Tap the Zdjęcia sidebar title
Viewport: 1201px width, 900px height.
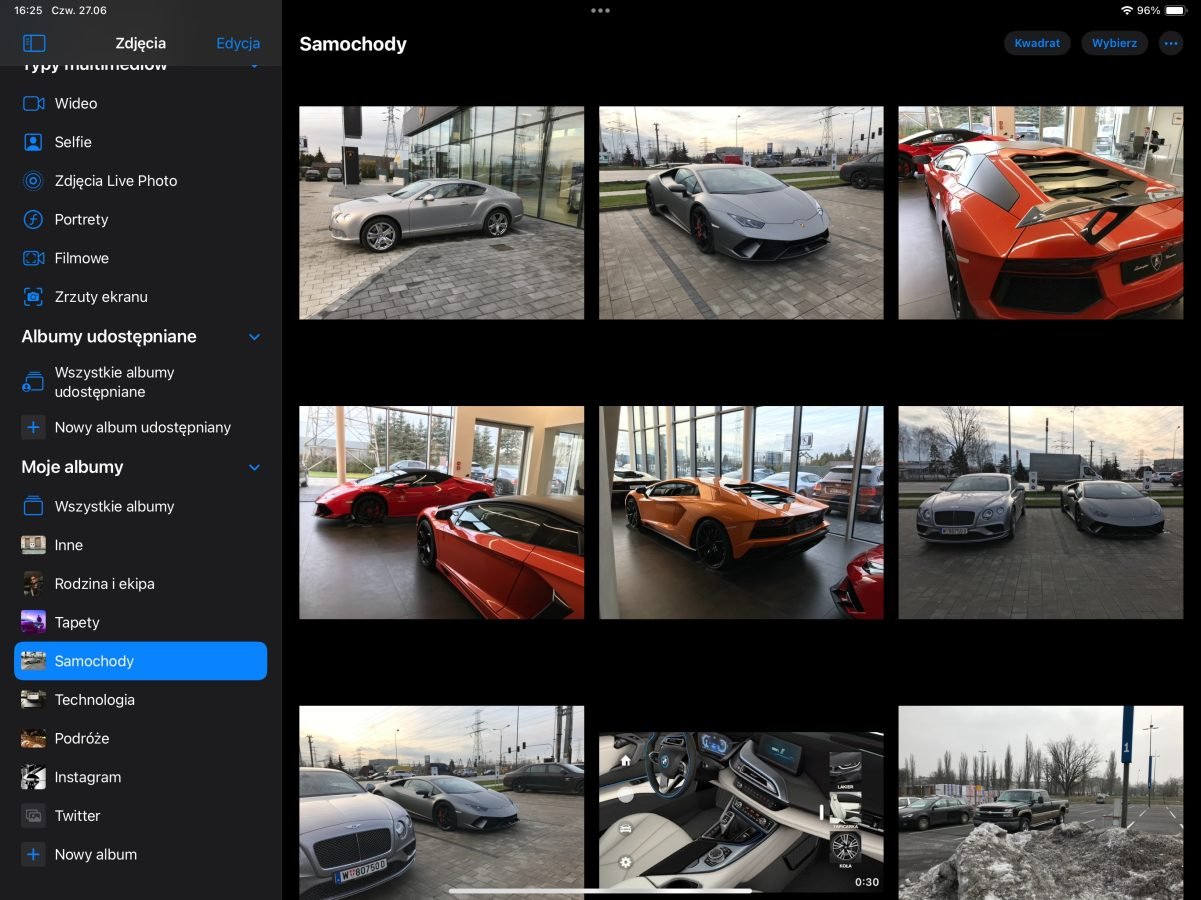pyautogui.click(x=141, y=43)
